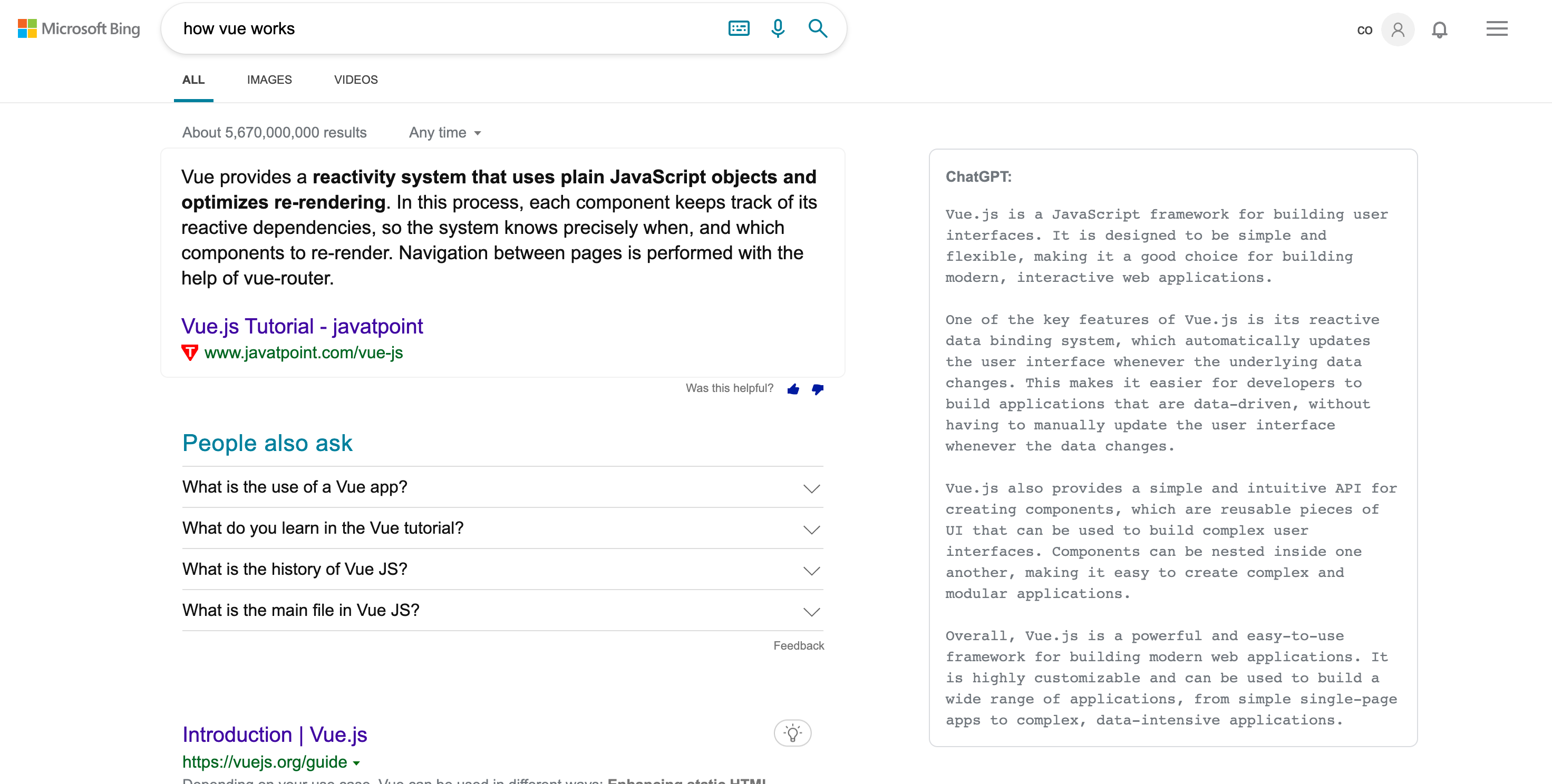Click the Microsoft Bing logo
The image size is (1552, 784).
click(x=79, y=28)
